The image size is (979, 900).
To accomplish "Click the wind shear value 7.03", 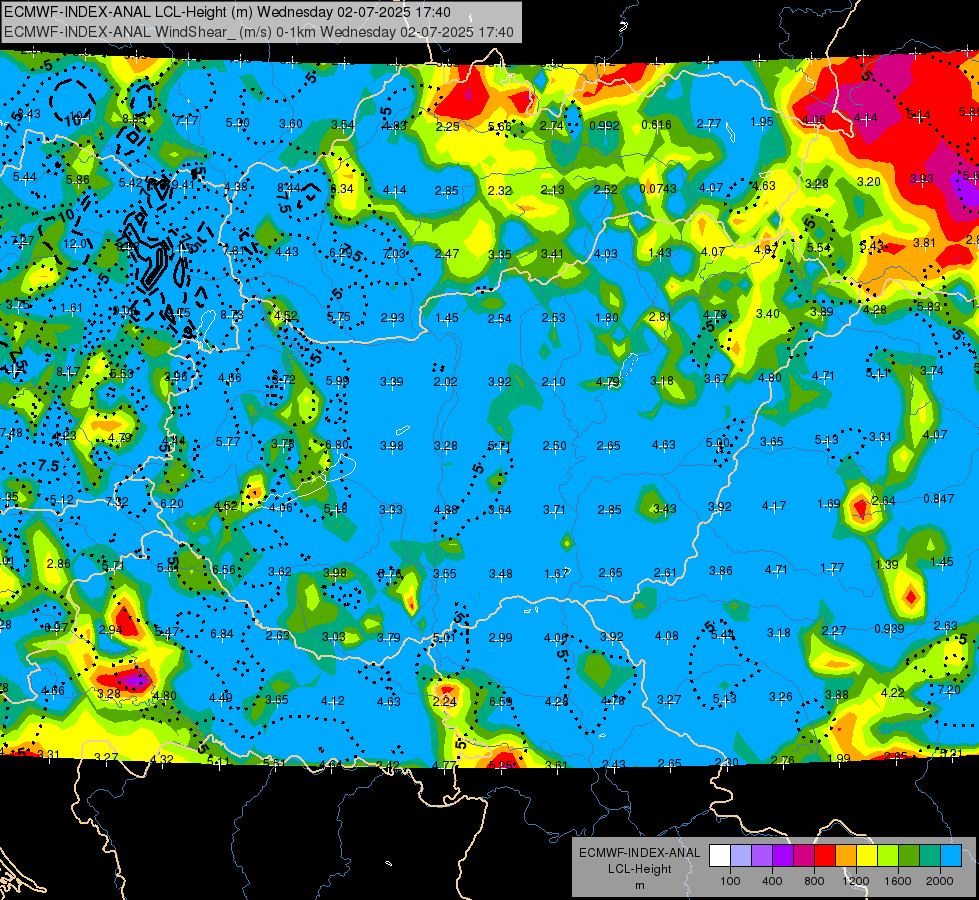I will [x=393, y=254].
